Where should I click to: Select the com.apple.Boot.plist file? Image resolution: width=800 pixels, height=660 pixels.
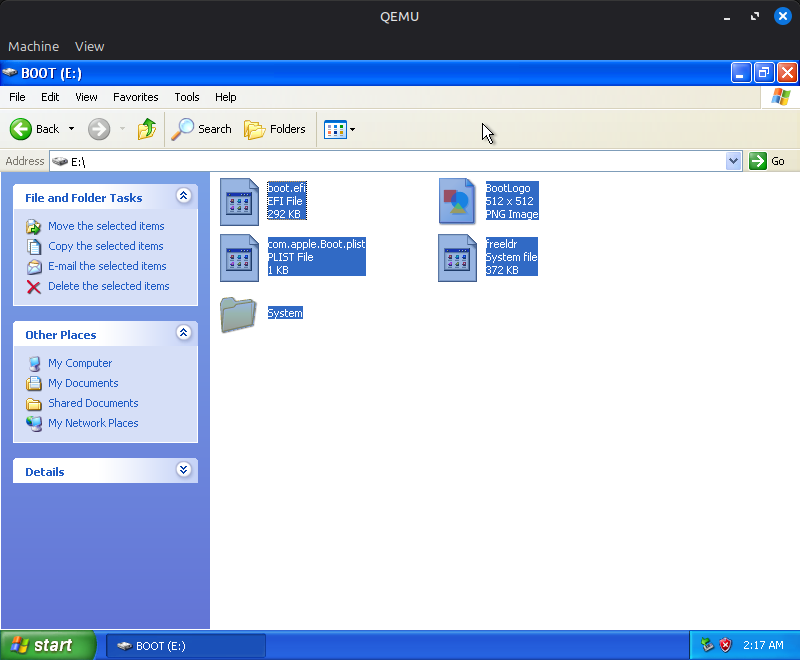click(240, 257)
